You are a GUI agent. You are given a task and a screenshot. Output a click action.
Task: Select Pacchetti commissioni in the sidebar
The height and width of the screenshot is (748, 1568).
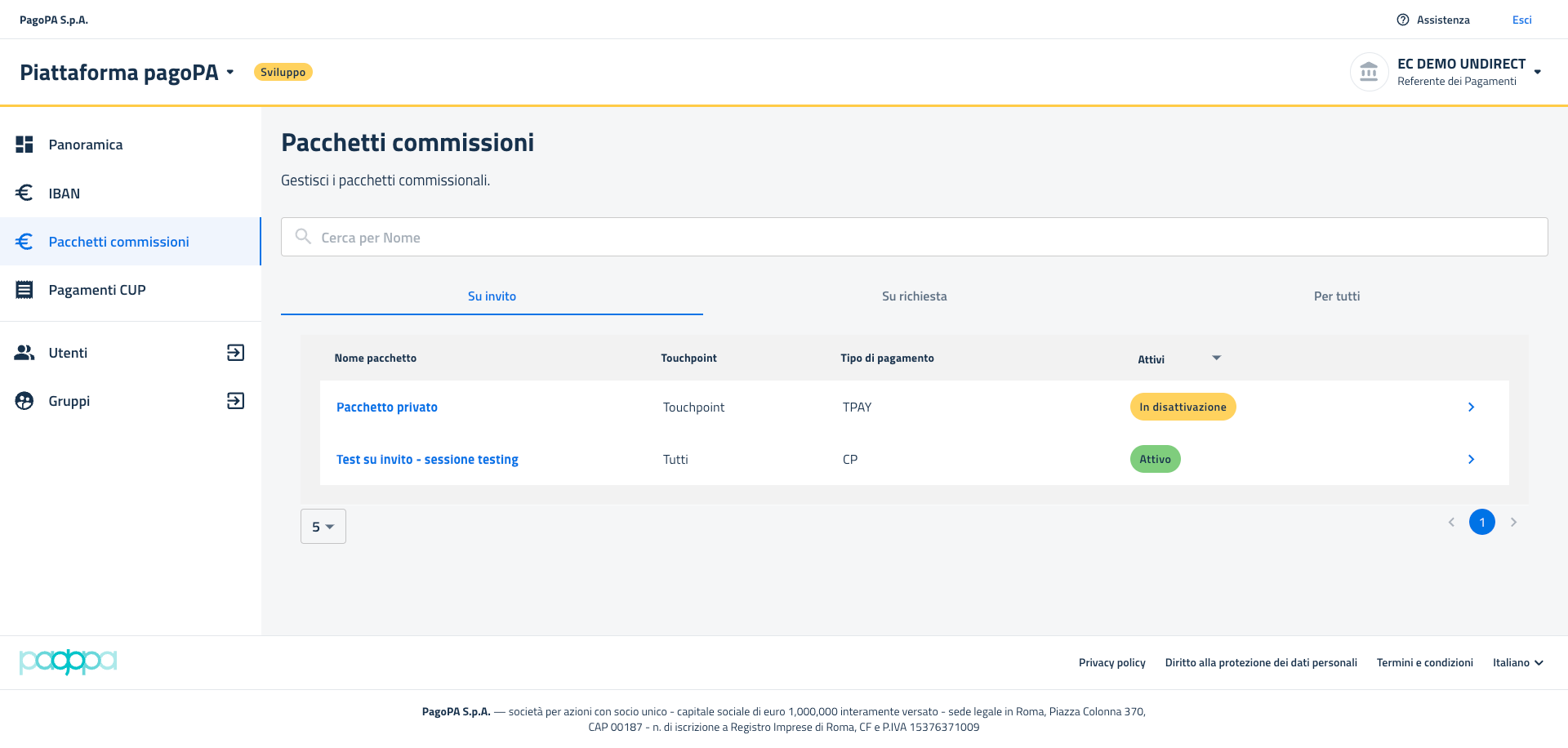pos(119,242)
